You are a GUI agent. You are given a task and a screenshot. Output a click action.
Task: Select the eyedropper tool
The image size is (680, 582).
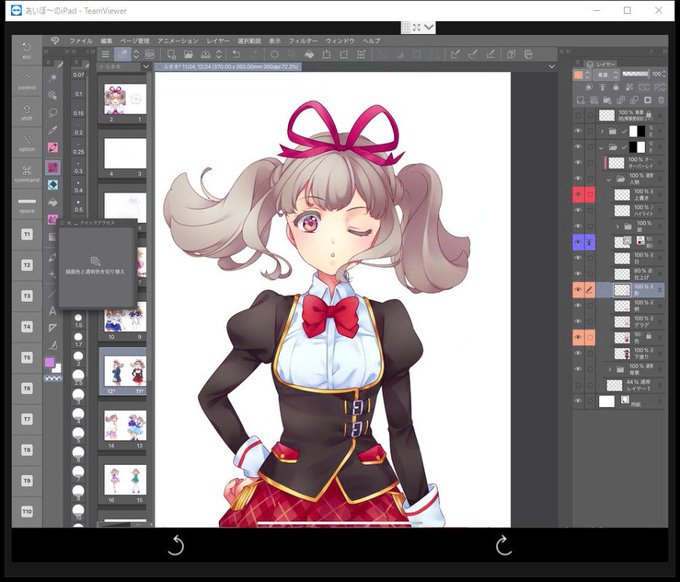coord(52,130)
